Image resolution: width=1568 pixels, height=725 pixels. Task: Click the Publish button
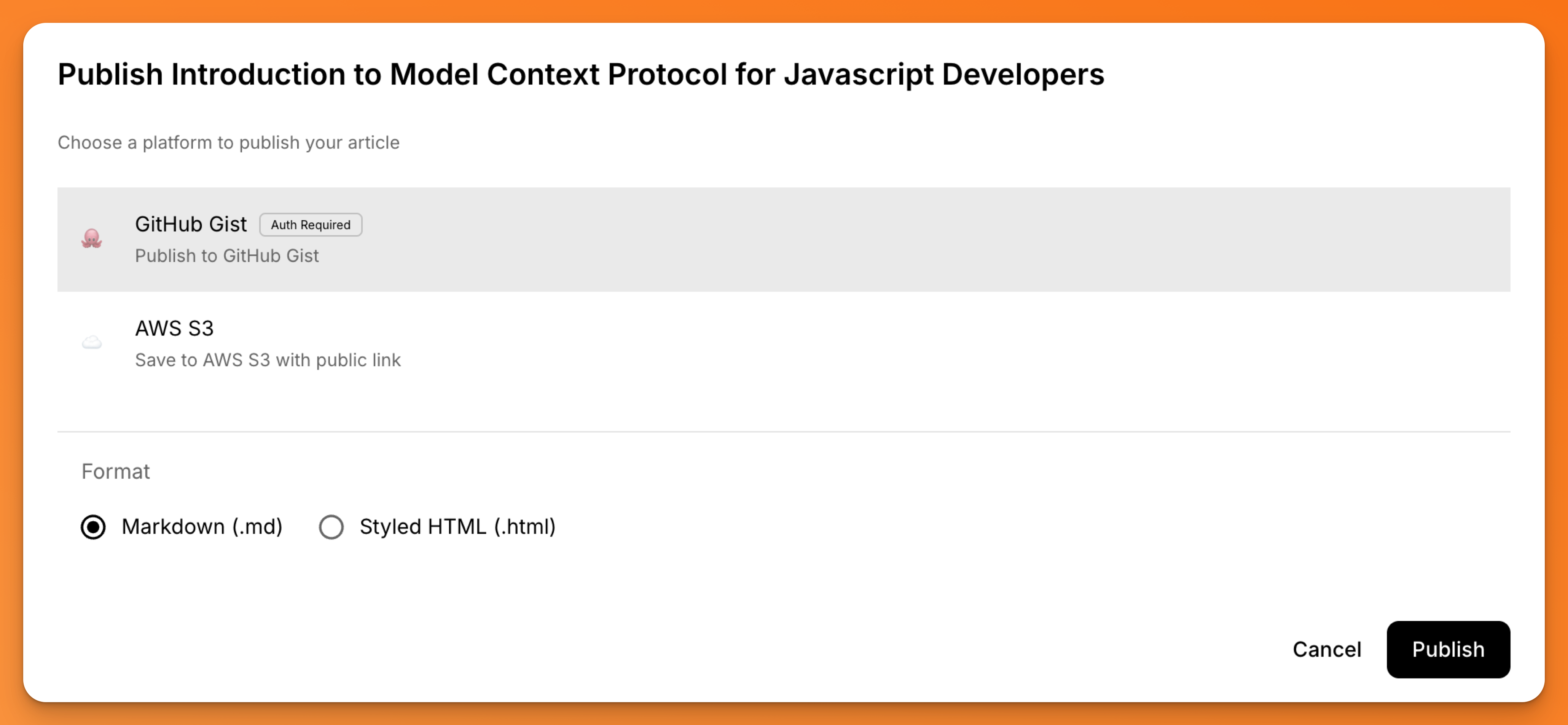pos(1448,650)
